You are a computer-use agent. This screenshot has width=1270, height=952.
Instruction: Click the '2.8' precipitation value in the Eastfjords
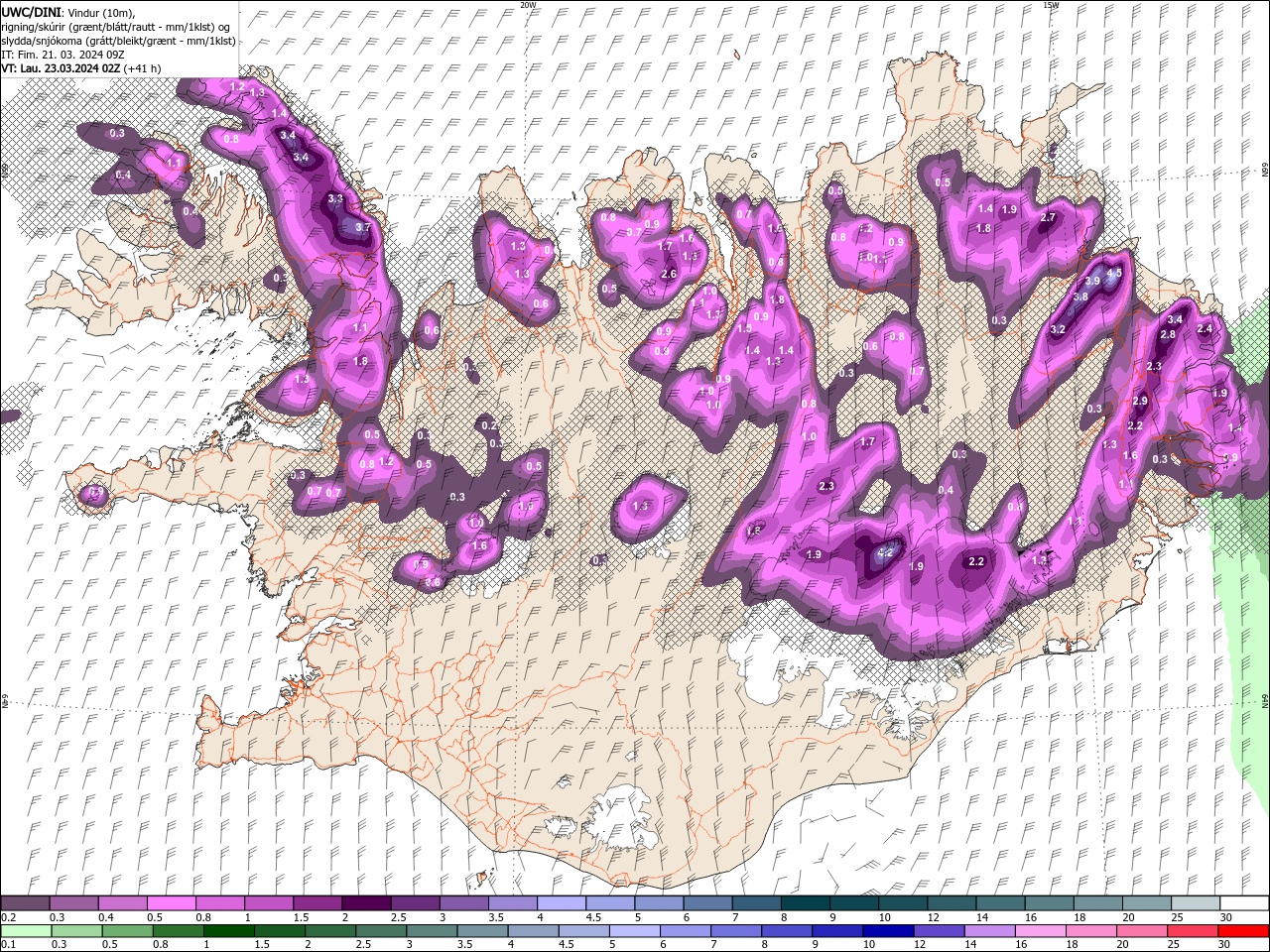(1168, 334)
